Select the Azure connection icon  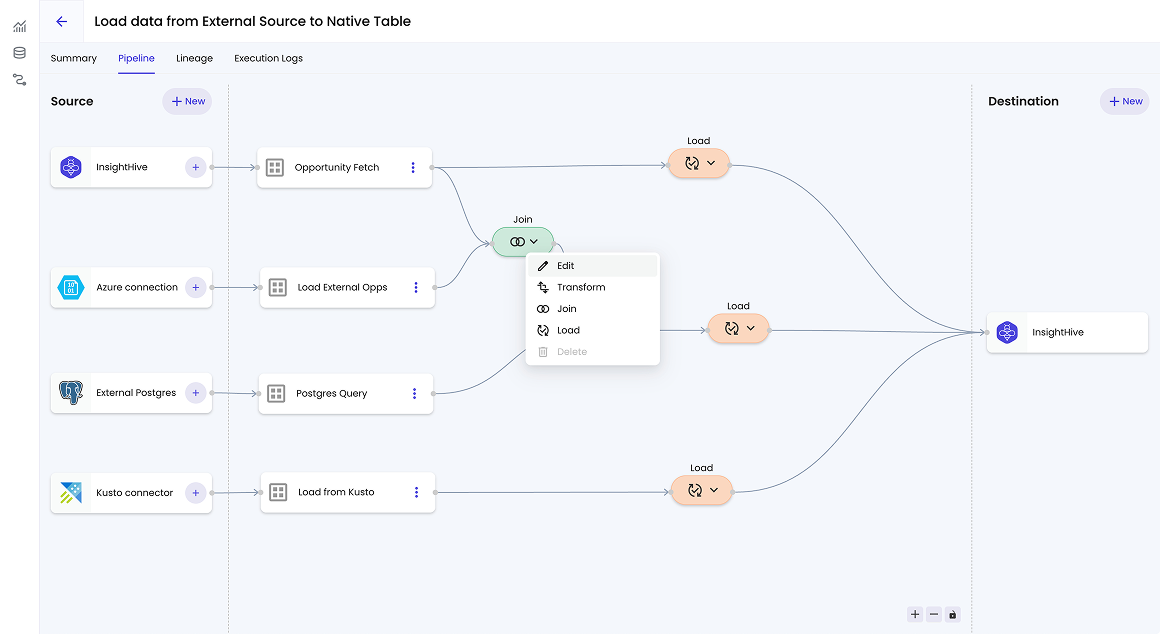point(71,287)
